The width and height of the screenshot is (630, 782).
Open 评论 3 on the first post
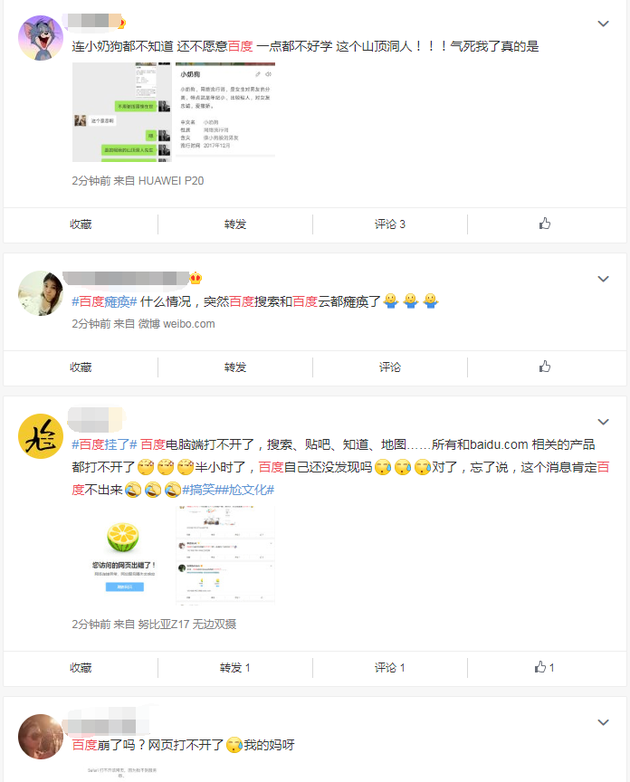390,224
